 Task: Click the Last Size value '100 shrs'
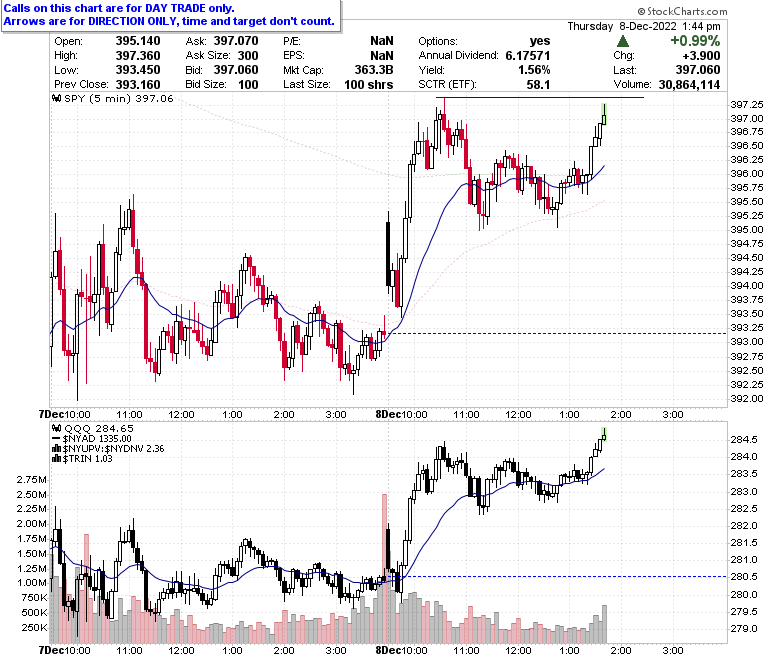pyautogui.click(x=369, y=84)
